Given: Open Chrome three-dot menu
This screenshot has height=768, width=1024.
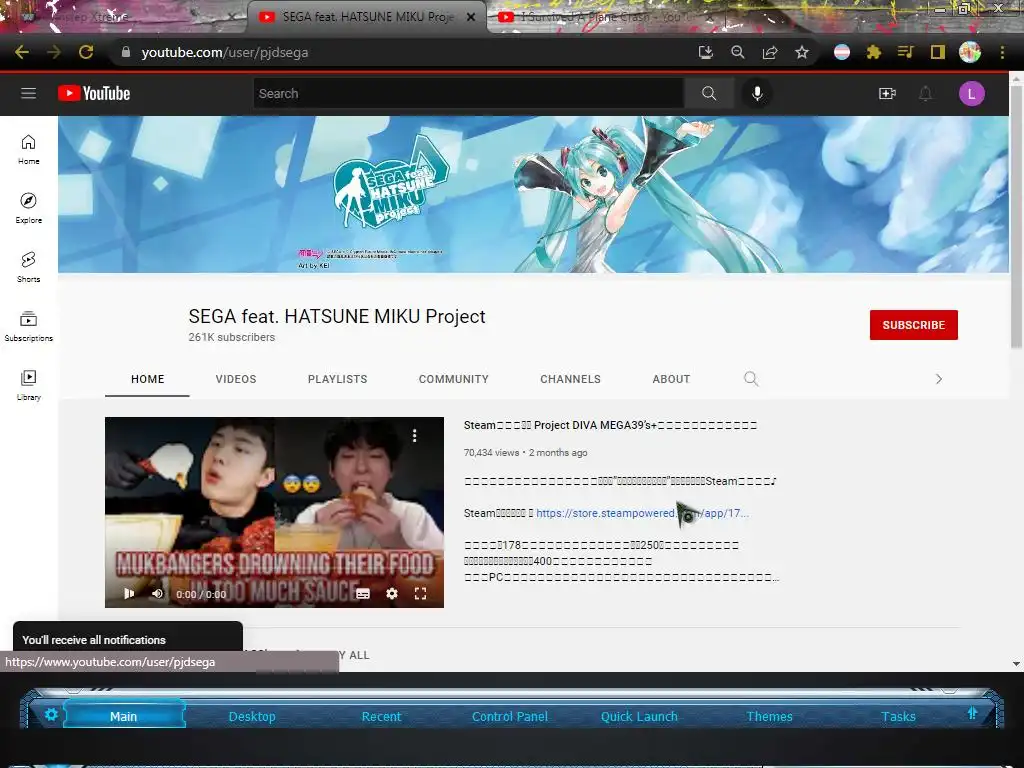Looking at the screenshot, I should [1002, 52].
